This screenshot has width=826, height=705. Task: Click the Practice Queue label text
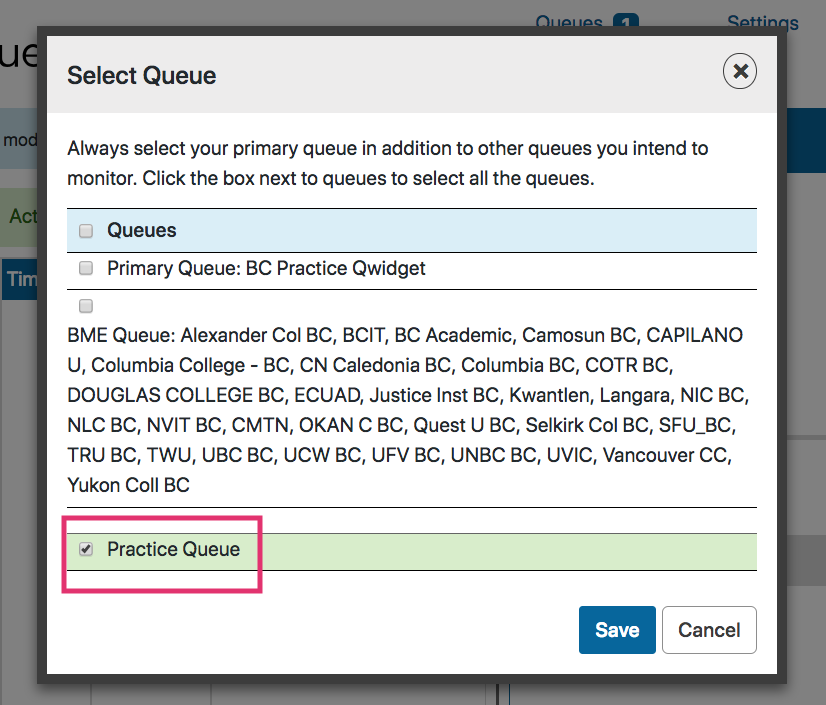tap(173, 549)
